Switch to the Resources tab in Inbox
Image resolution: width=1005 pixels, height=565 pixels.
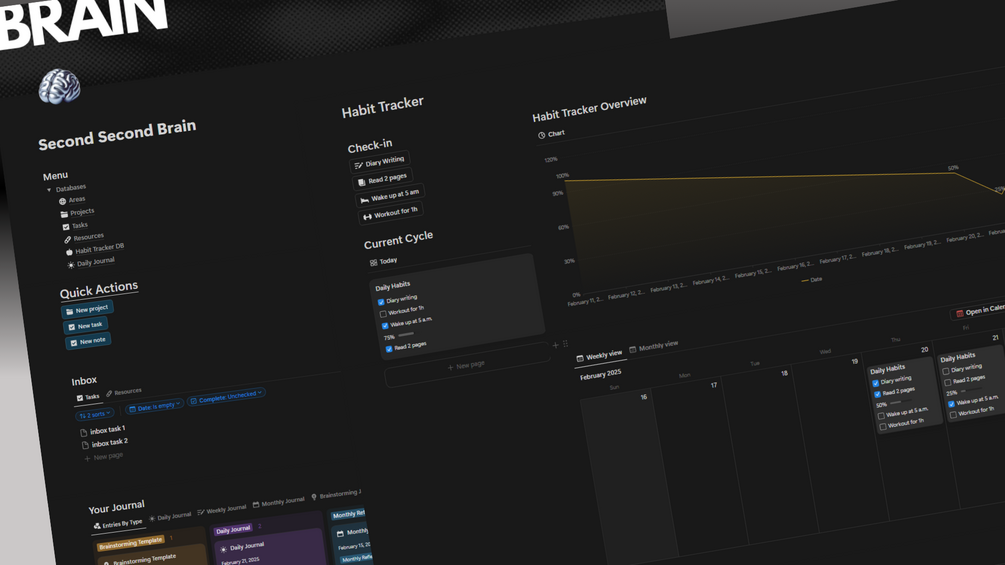point(124,391)
